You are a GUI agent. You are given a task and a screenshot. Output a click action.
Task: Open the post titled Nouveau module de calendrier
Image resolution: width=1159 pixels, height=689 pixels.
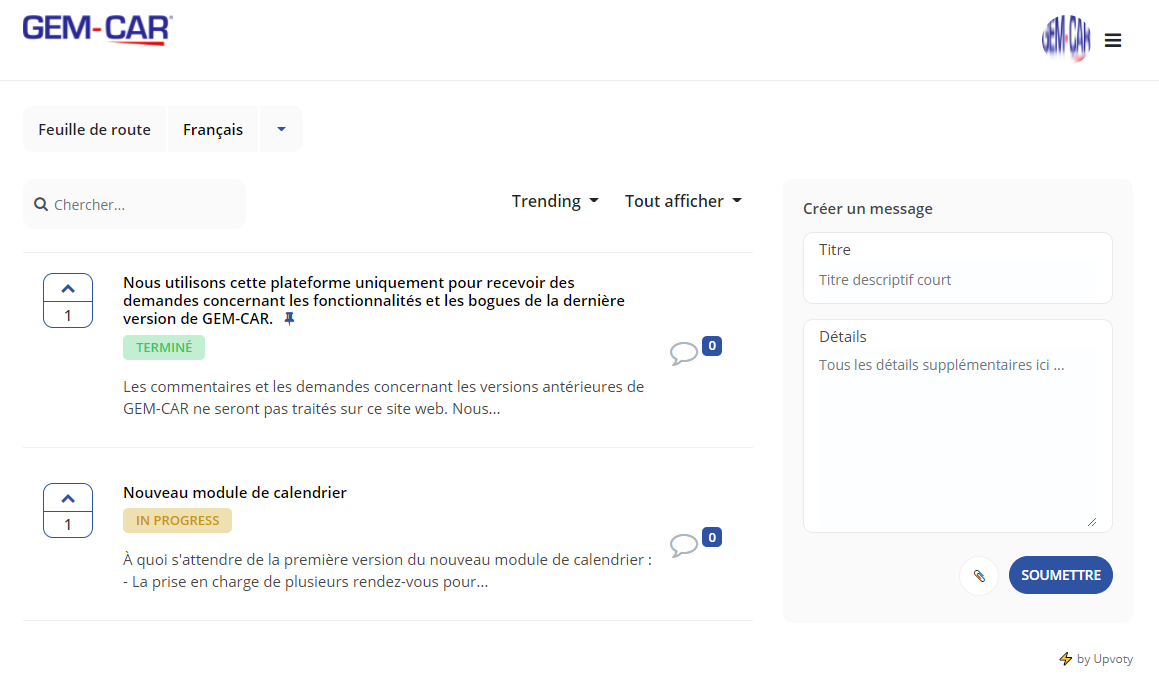click(x=234, y=492)
